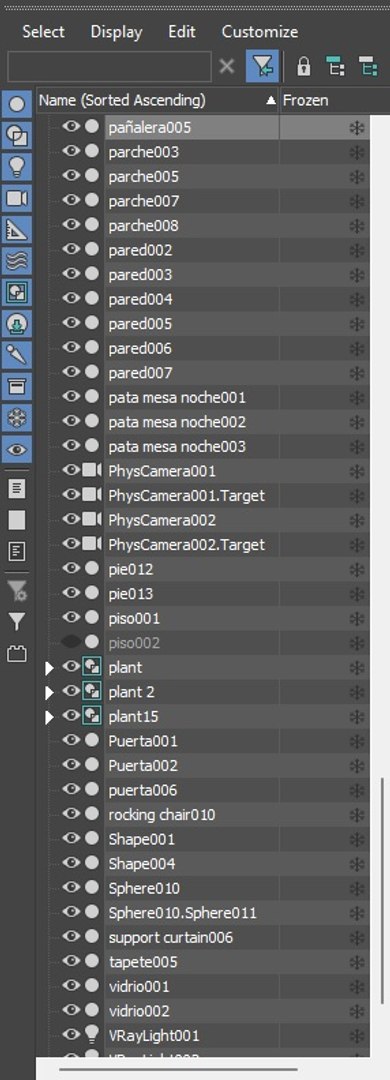Image resolution: width=390 pixels, height=1080 pixels.
Task: Expand the plant 2 group
Action: click(x=49, y=692)
